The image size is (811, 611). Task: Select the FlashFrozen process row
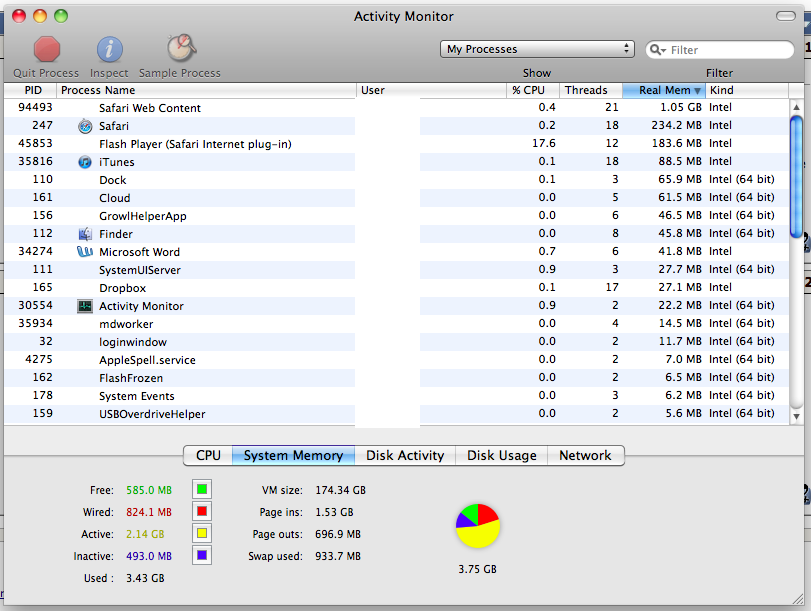click(x=397, y=378)
